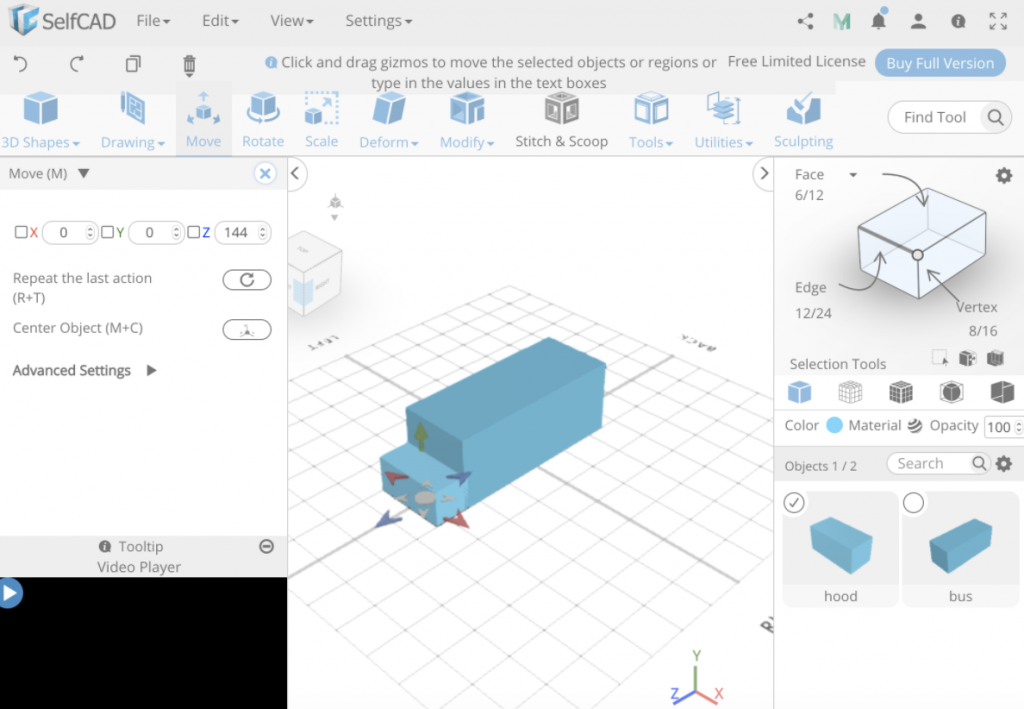
Task: Click the Center Object button
Action: click(x=246, y=329)
